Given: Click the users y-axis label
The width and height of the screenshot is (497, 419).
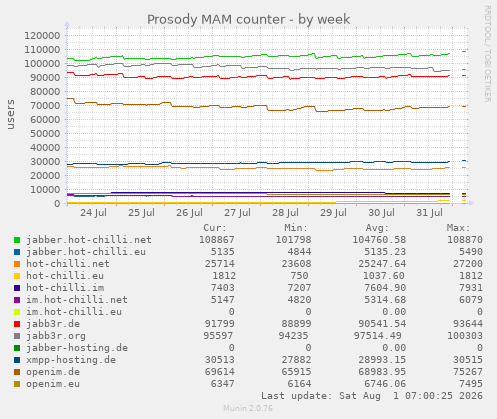Looking at the screenshot, I should coord(11,114).
